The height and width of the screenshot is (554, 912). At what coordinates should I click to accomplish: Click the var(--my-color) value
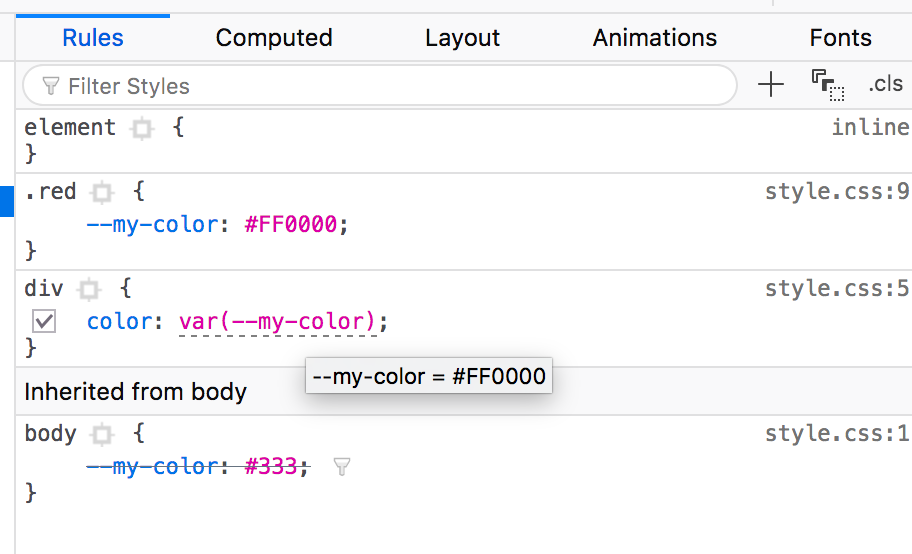tap(277, 322)
